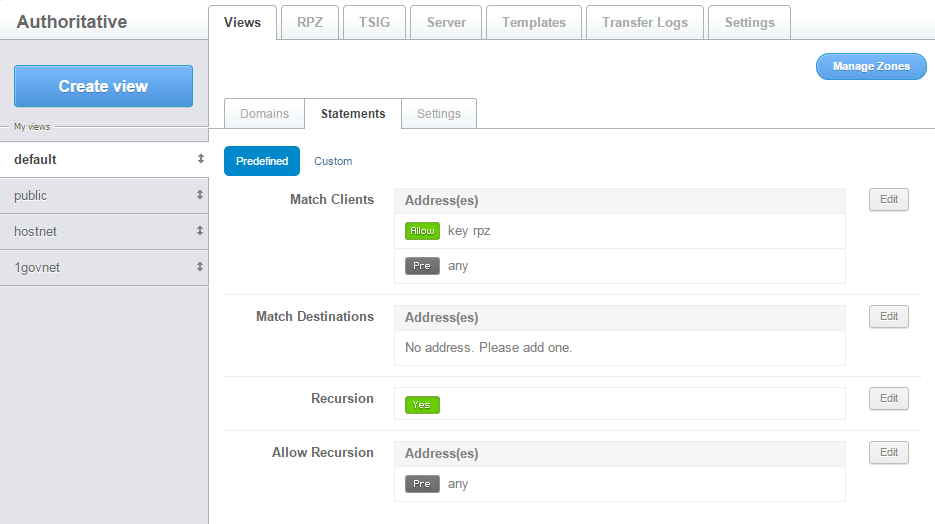Open the Domains sub-tab

click(264, 114)
